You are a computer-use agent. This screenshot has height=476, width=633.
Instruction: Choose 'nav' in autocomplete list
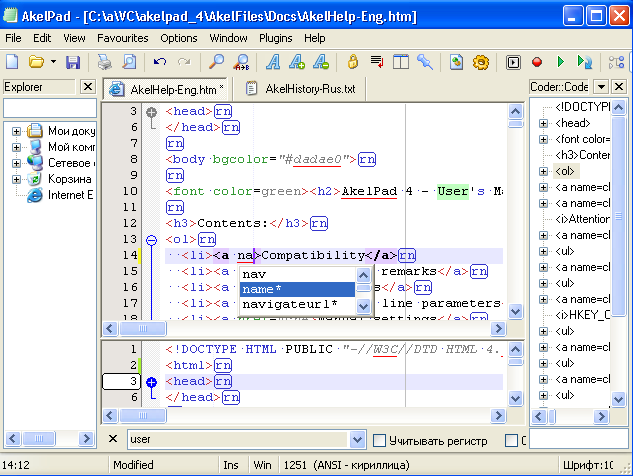point(297,274)
